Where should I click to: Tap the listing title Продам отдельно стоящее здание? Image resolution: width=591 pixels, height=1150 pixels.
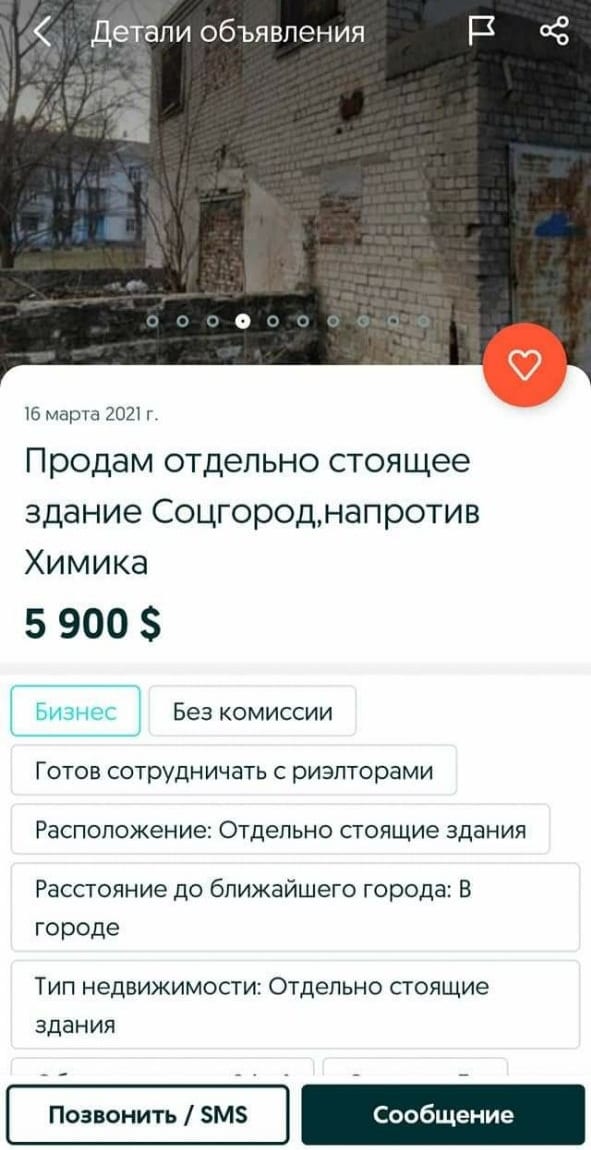[252, 513]
